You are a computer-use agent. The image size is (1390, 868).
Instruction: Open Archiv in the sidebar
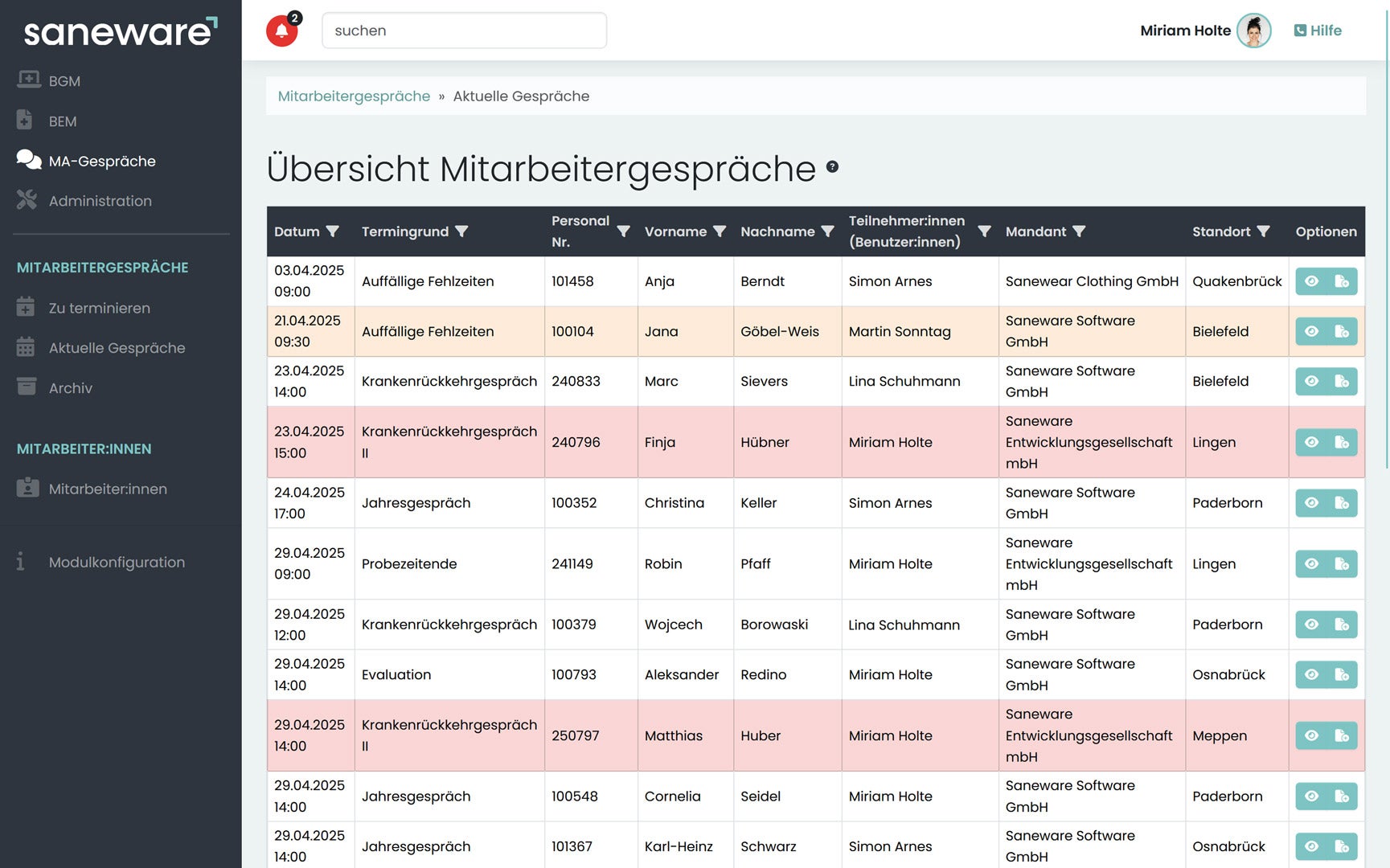pos(70,388)
